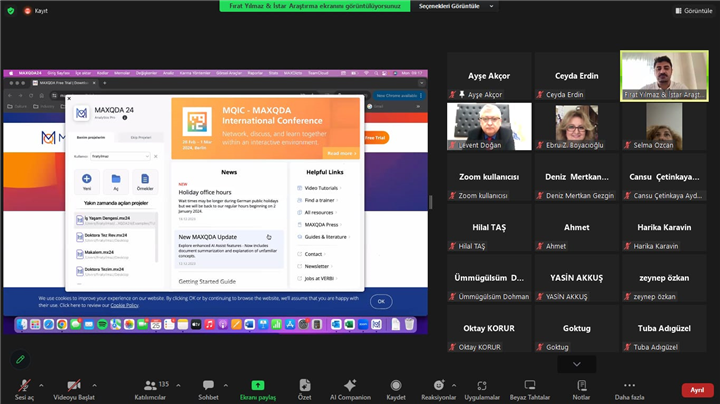Select YASİN AKKUŞ participant tile
The height and width of the screenshot is (404, 720).
coord(576,278)
